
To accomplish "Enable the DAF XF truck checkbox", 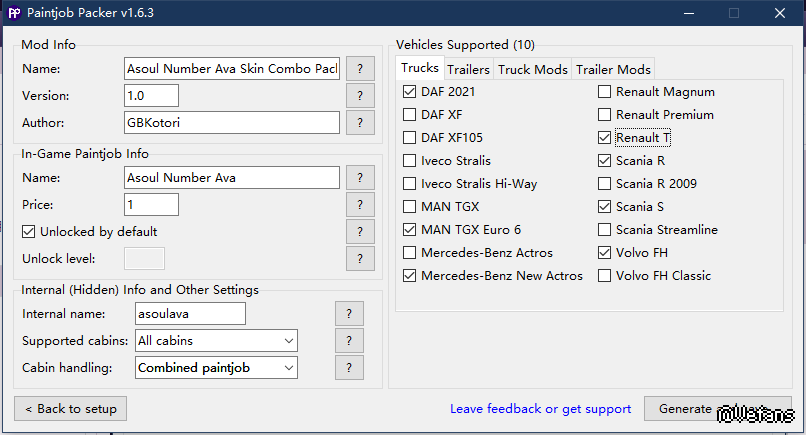I will pos(409,115).
